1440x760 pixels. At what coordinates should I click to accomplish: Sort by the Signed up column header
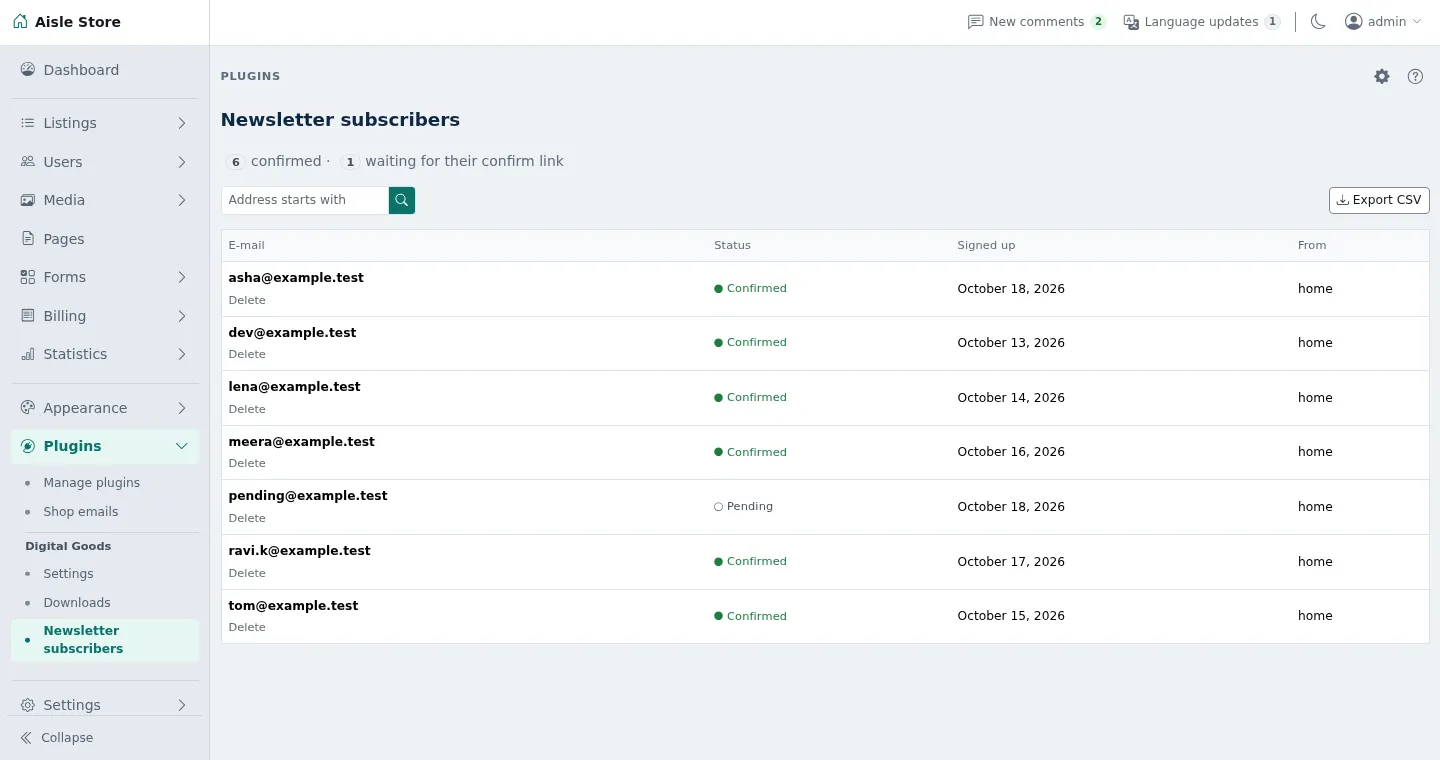pos(986,245)
